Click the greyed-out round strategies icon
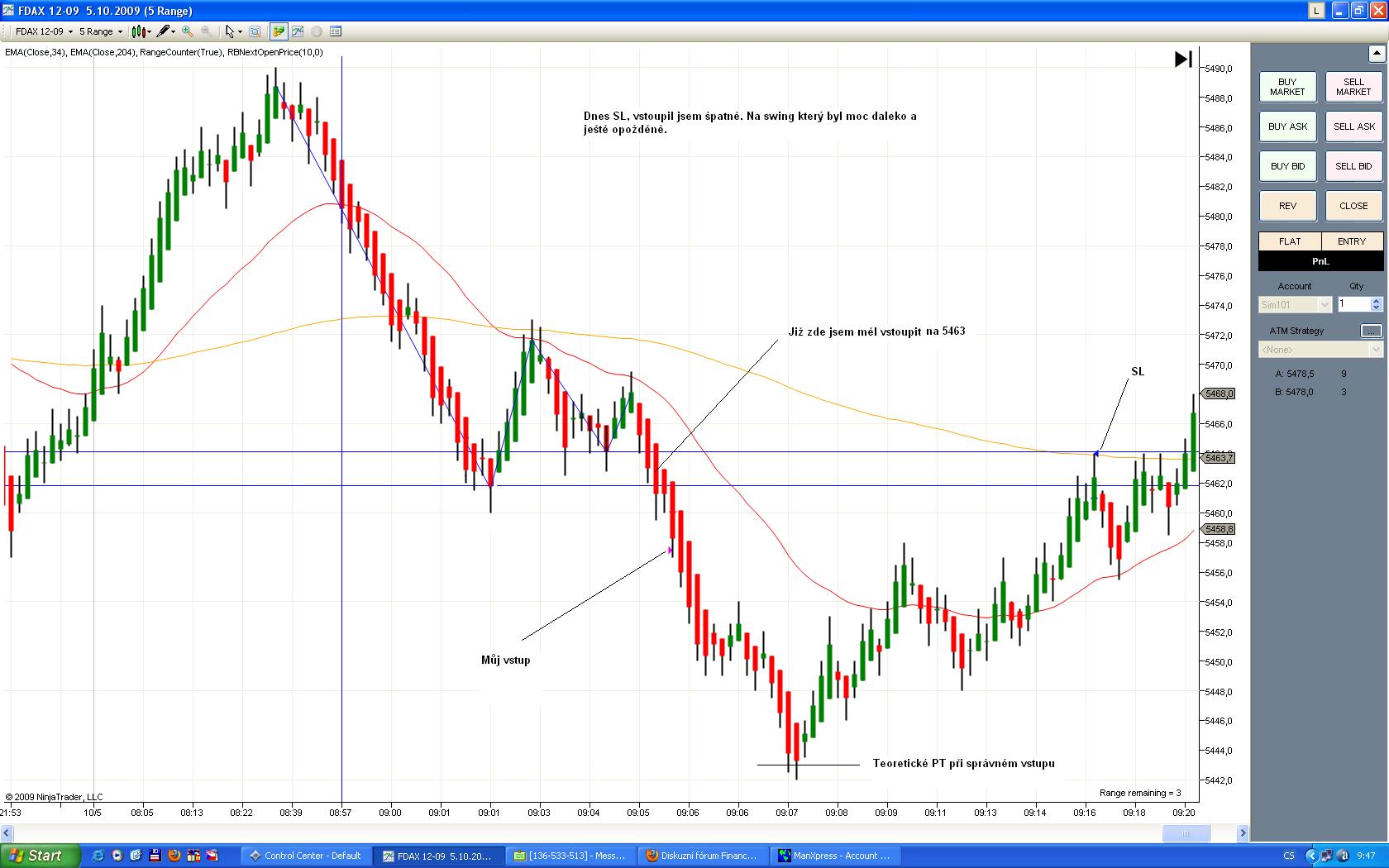Image resolution: width=1389 pixels, height=868 pixels. click(x=317, y=31)
